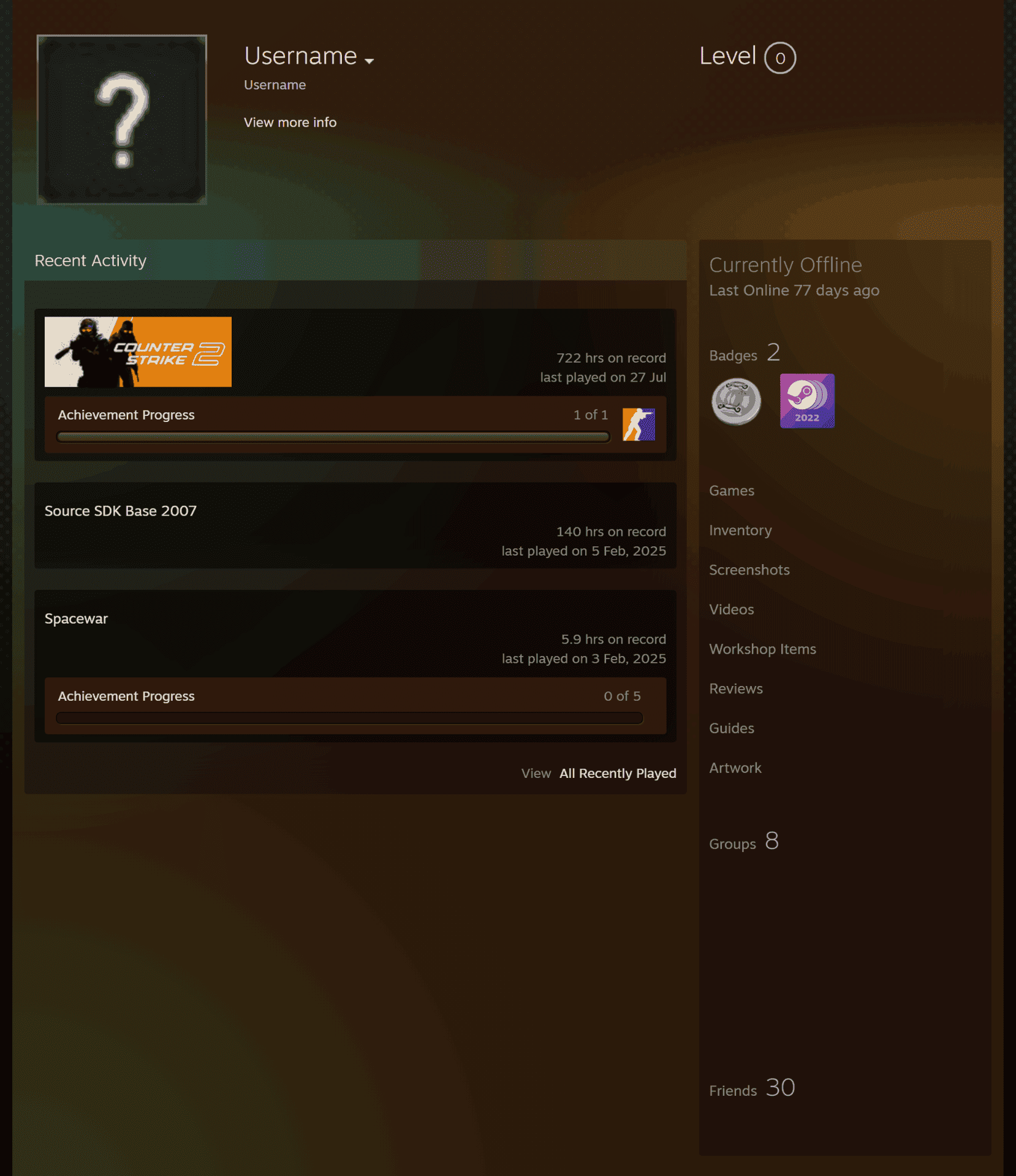Open Counter-Strike 2 Achievement Progress bar

(x=333, y=437)
